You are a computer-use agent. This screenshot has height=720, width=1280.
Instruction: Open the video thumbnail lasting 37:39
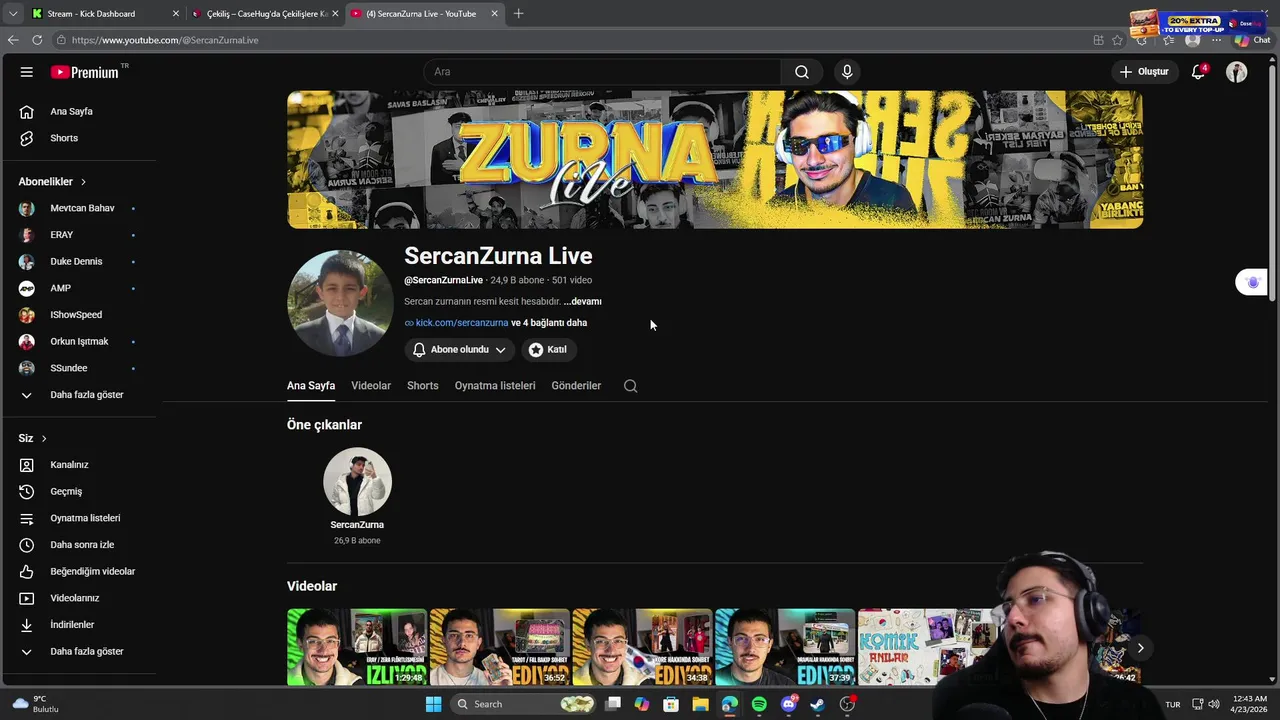[785, 647]
